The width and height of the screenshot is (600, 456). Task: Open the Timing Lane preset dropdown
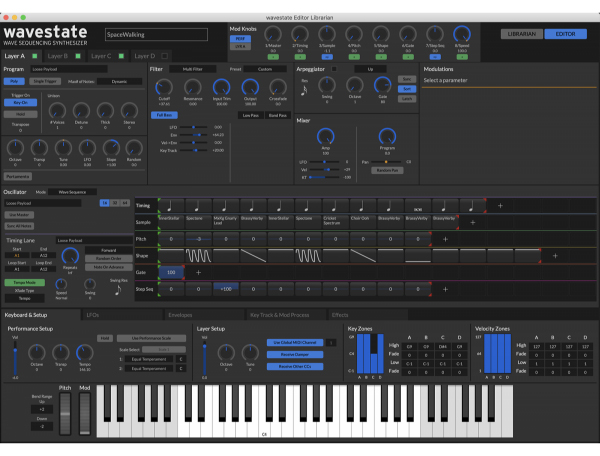94,241
